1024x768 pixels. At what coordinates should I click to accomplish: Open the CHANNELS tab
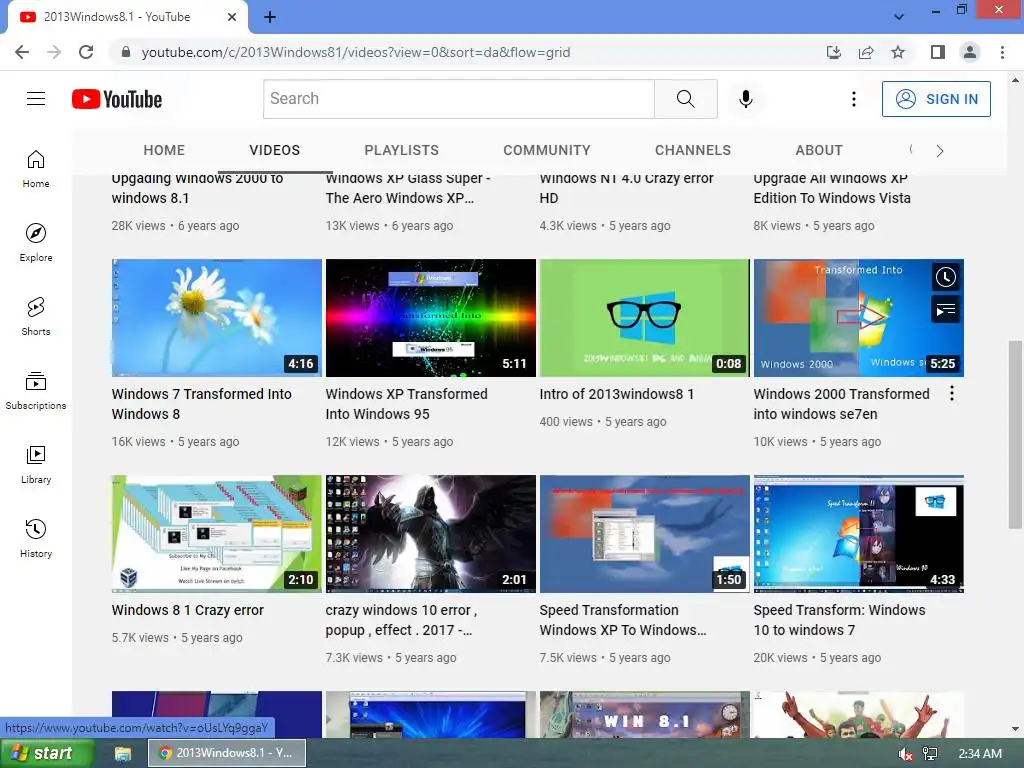(x=693, y=150)
